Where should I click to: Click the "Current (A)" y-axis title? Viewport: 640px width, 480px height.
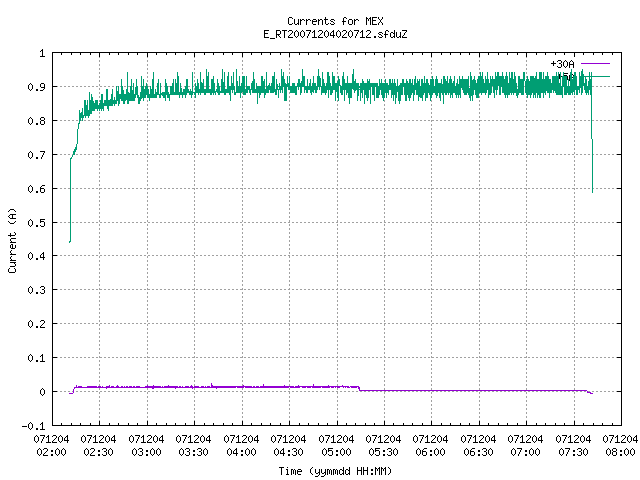point(12,240)
